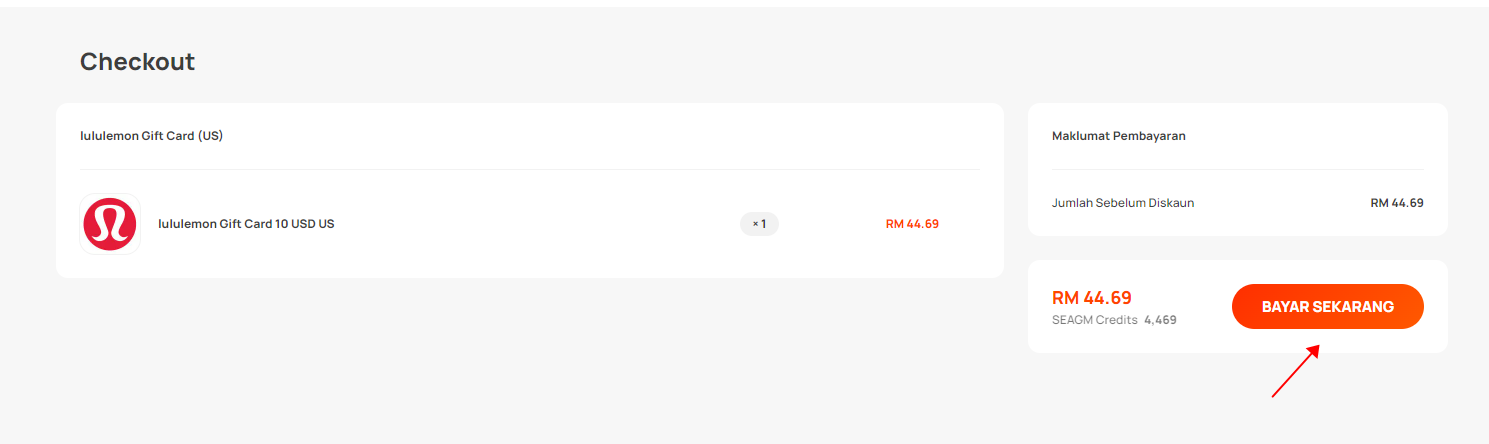This screenshot has width=1489, height=444.
Task: Click the Maklumat Pembayaran heading
Action: (1119, 136)
